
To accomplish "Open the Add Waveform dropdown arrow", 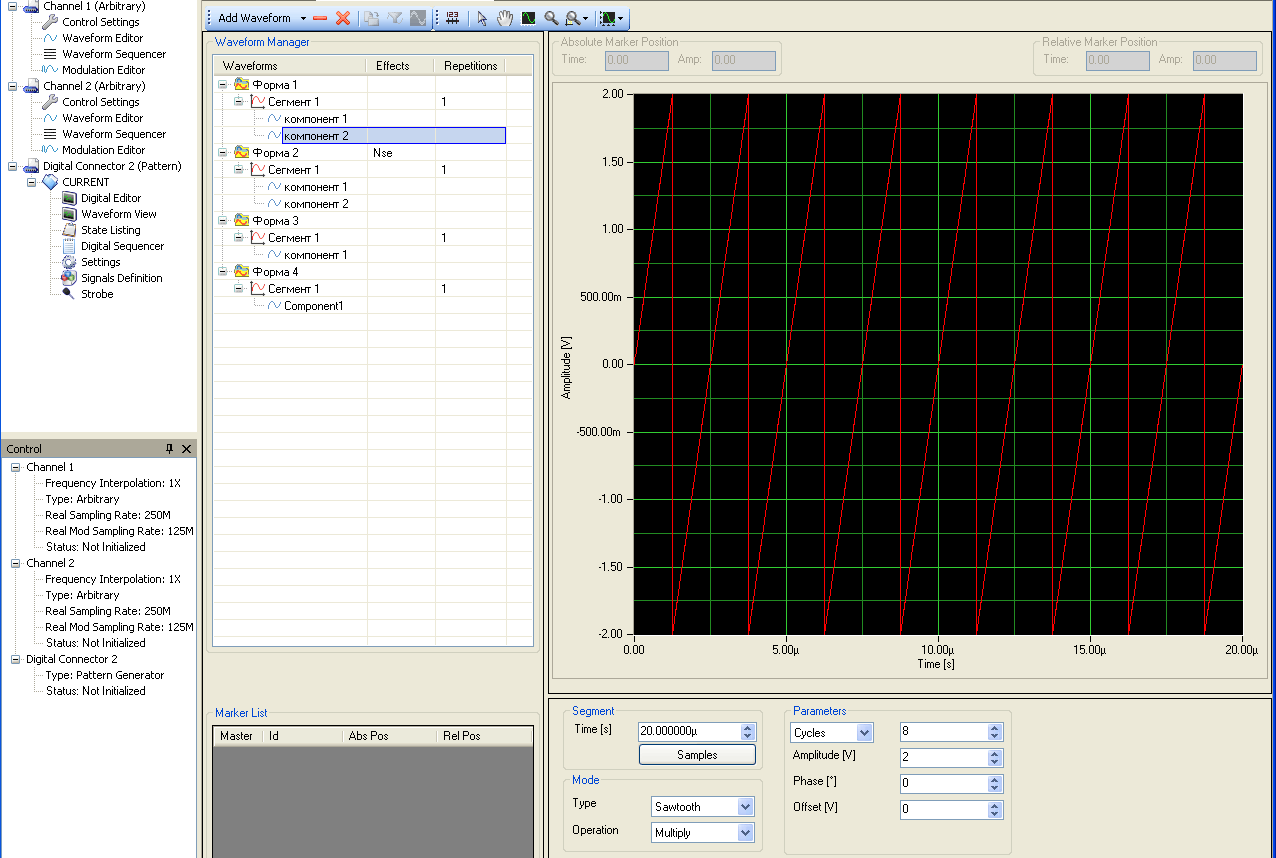I will coord(303,18).
